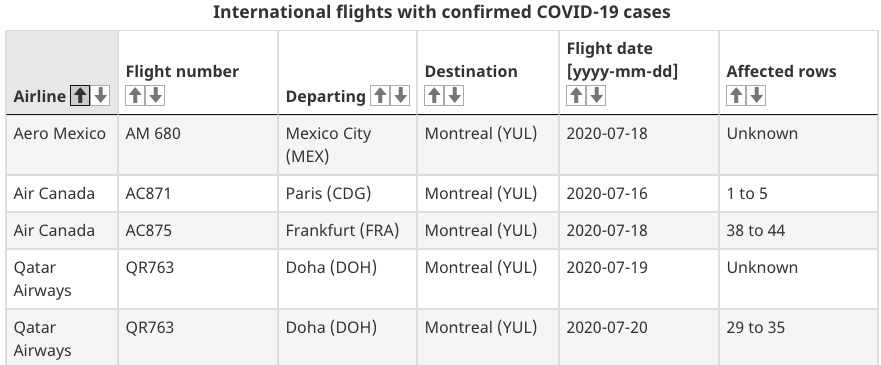This screenshot has height=365, width=881.
Task: Sort Destination column ascending
Action: [434, 96]
